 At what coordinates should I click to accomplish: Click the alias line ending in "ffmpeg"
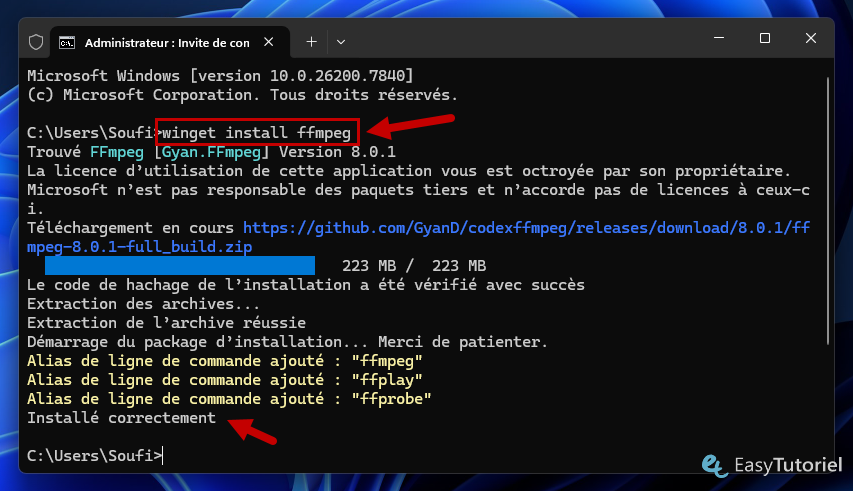tap(225, 361)
